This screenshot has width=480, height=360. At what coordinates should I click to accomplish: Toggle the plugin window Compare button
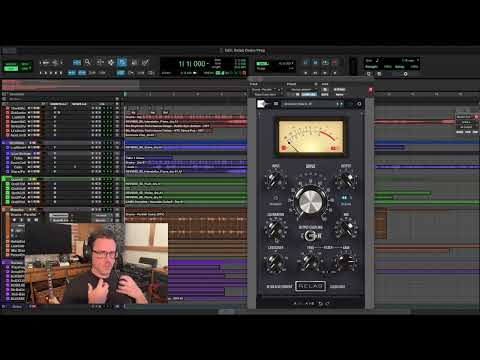tap(309, 95)
